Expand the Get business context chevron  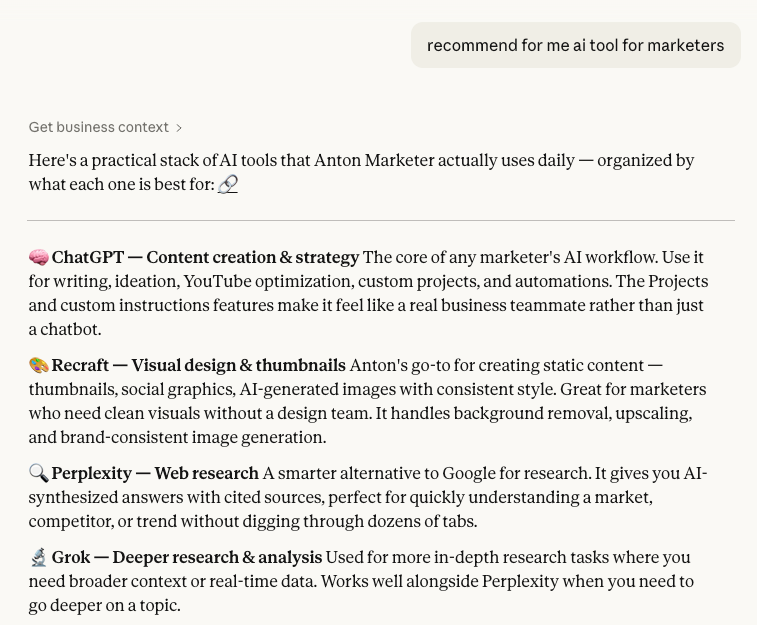click(x=179, y=128)
